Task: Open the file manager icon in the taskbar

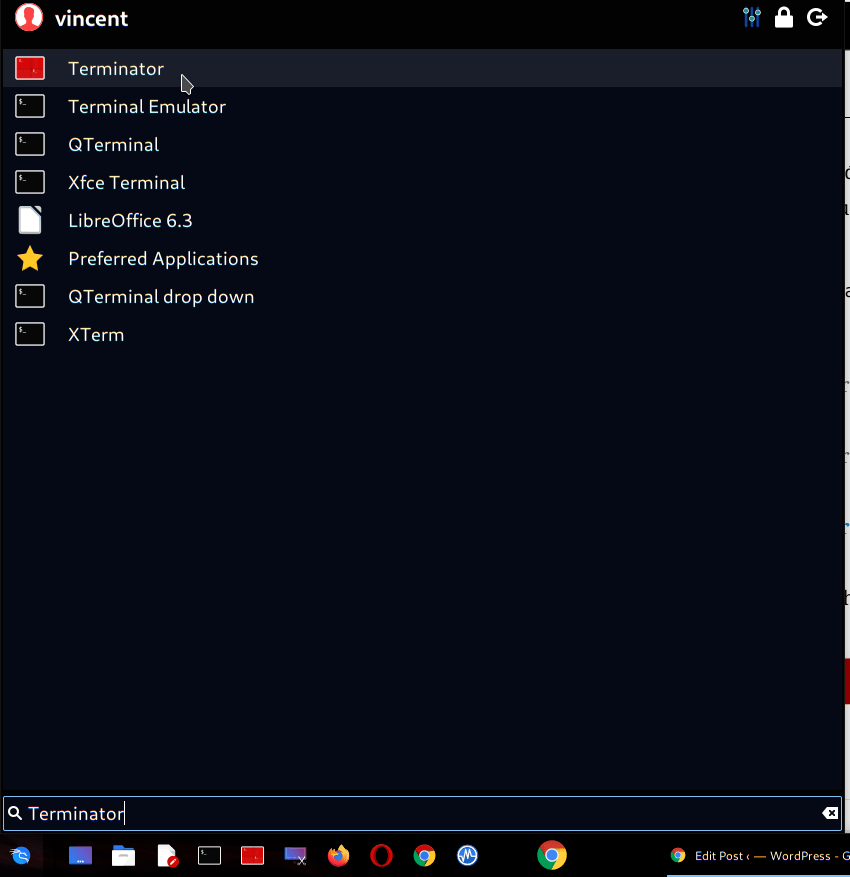Action: click(123, 855)
